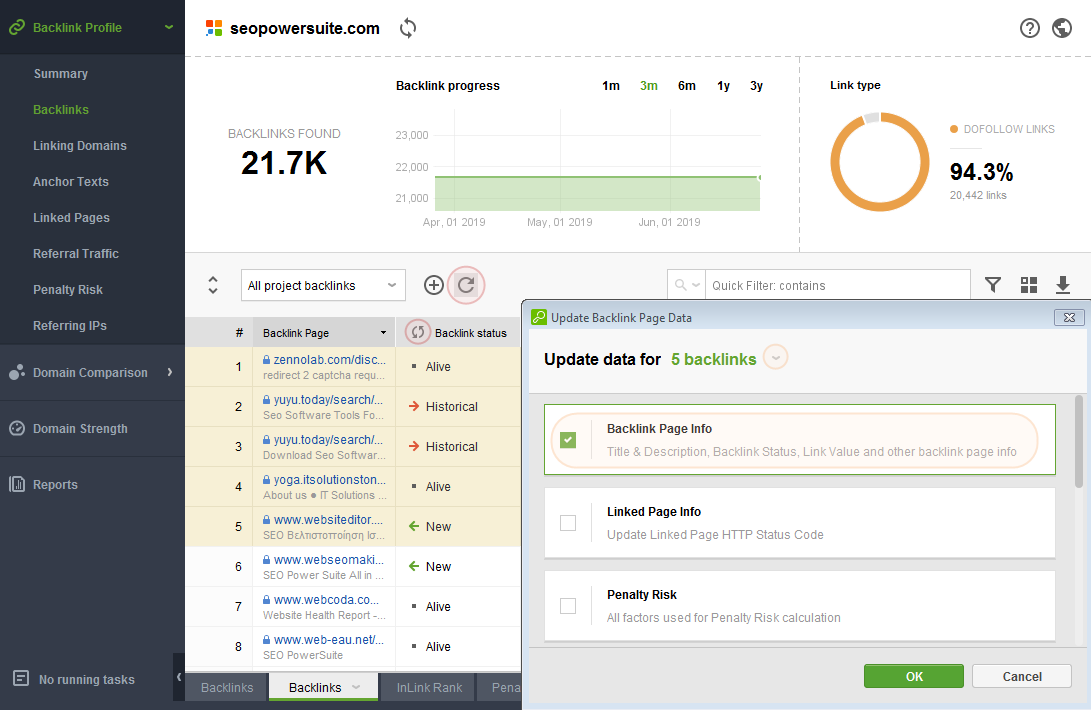Click the Quick Filter input field
Viewport: 1091px width, 710px height.
pos(838,285)
